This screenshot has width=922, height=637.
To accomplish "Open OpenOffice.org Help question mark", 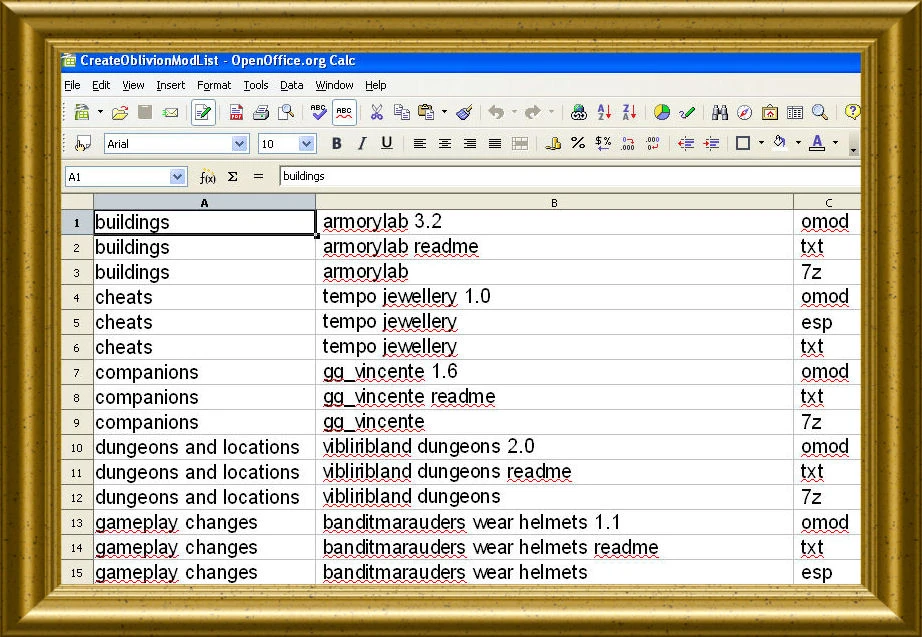I will 852,112.
